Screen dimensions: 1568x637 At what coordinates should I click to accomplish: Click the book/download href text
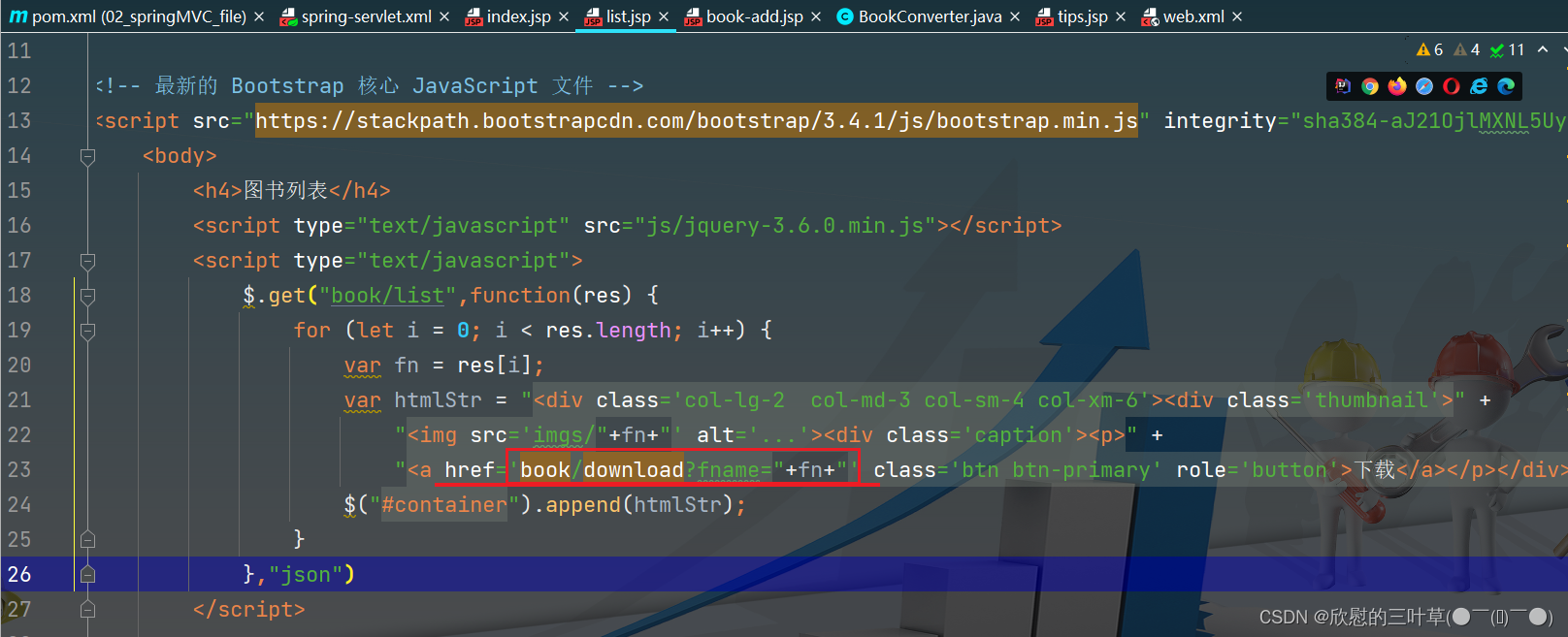pos(602,470)
